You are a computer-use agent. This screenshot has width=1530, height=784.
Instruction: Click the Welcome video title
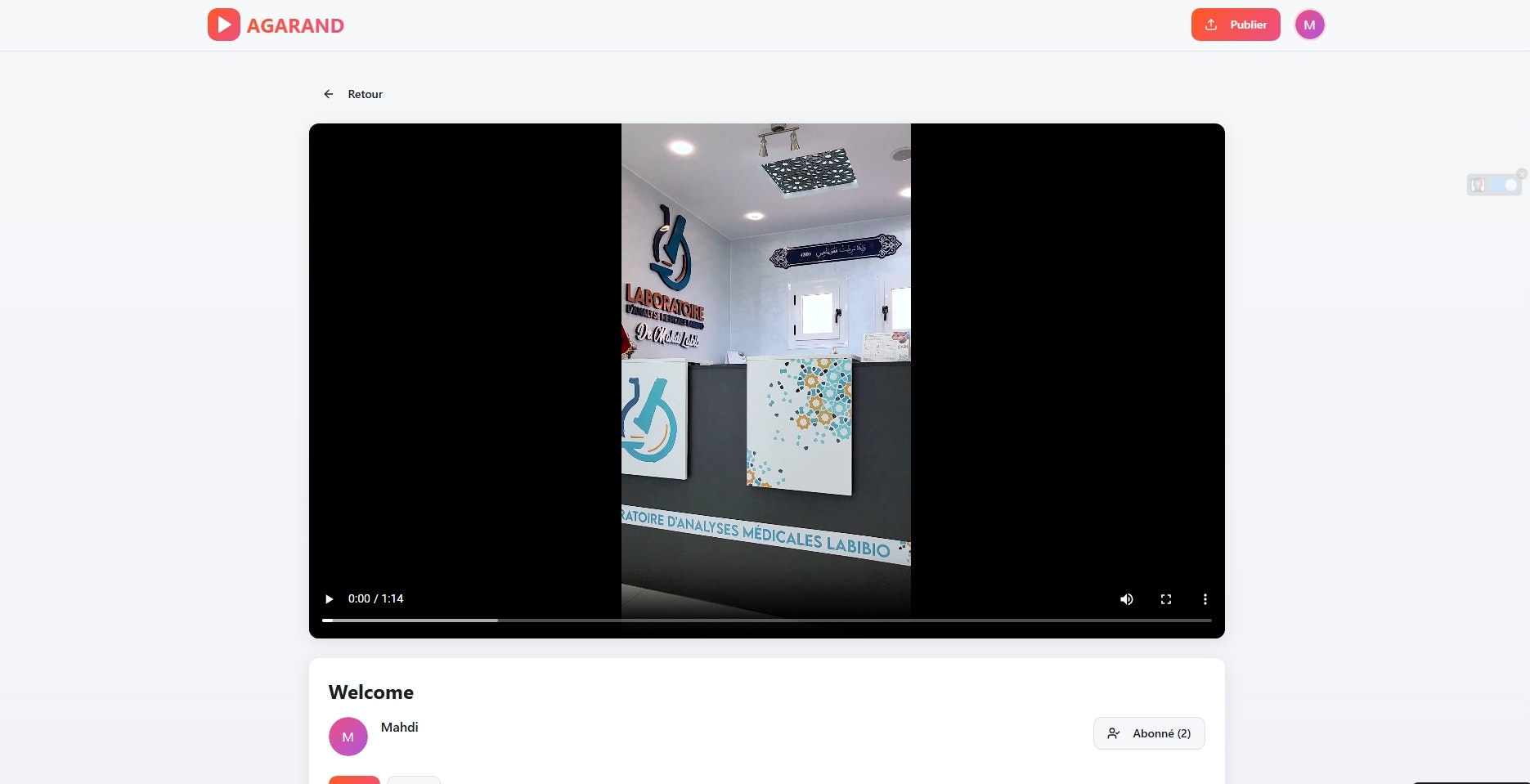(371, 692)
